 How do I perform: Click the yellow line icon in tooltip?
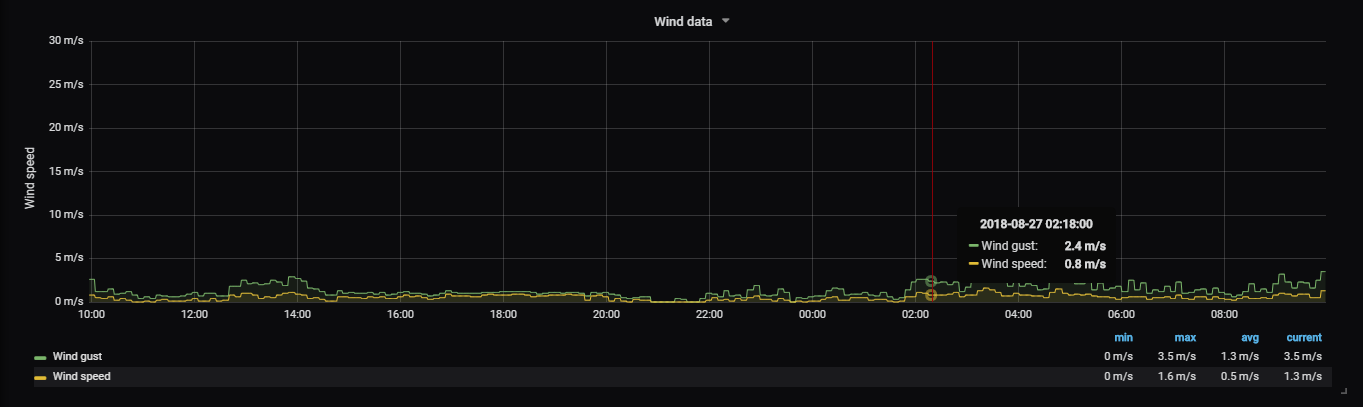973,265
